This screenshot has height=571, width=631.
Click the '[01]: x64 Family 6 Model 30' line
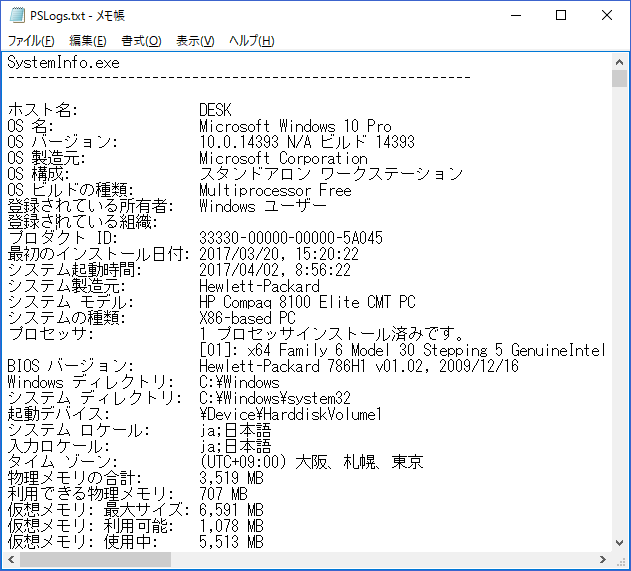402,350
